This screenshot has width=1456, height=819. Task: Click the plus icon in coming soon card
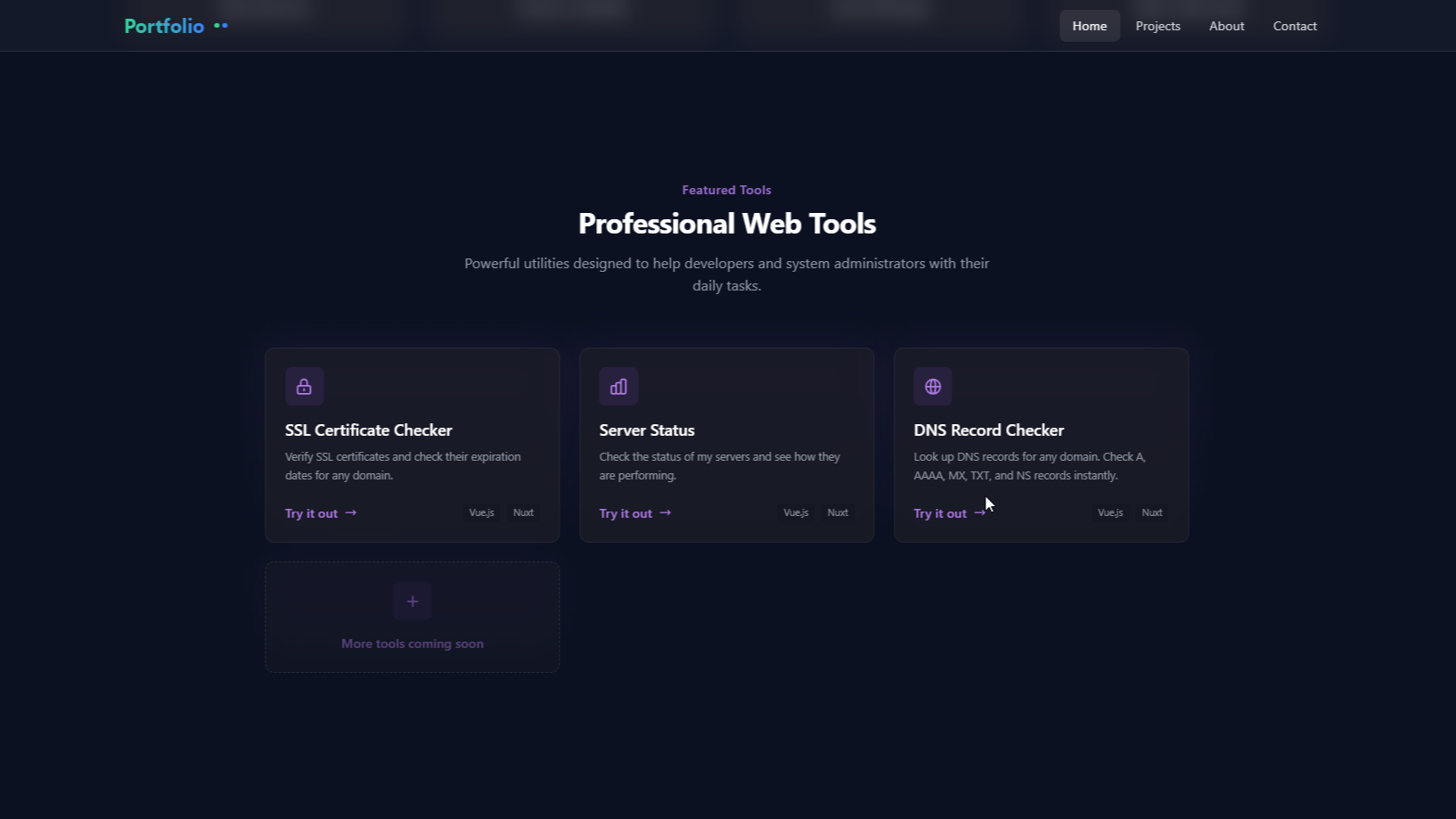(x=413, y=602)
